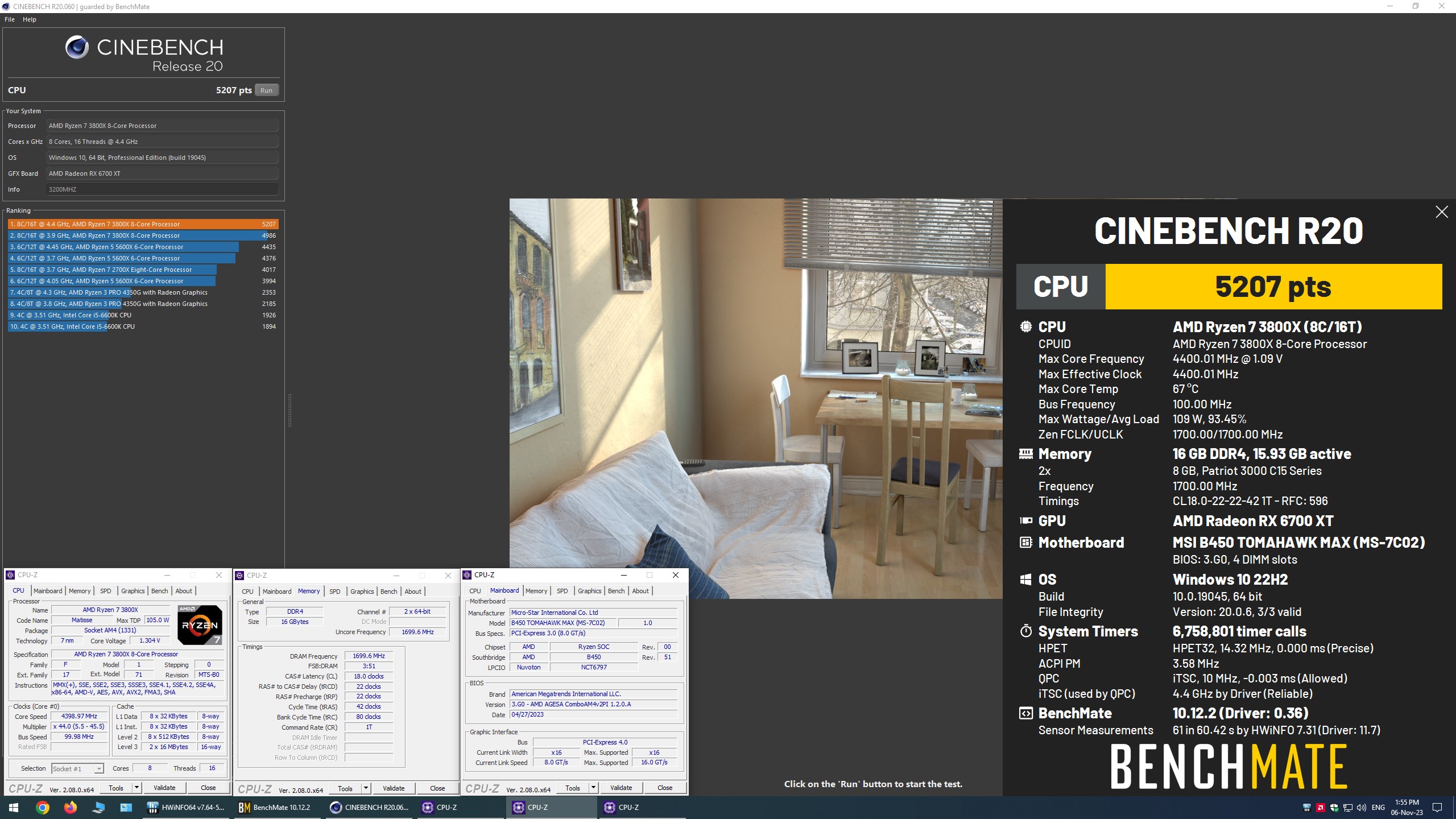
Task: Click the ID card icon on taskbar
Action: point(126,808)
